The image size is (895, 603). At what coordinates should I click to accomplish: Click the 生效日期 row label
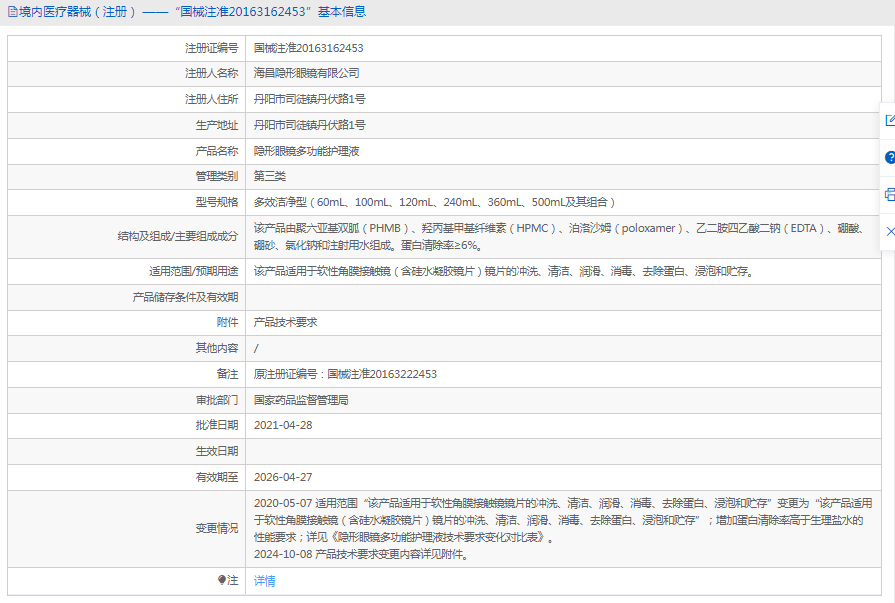[216, 451]
